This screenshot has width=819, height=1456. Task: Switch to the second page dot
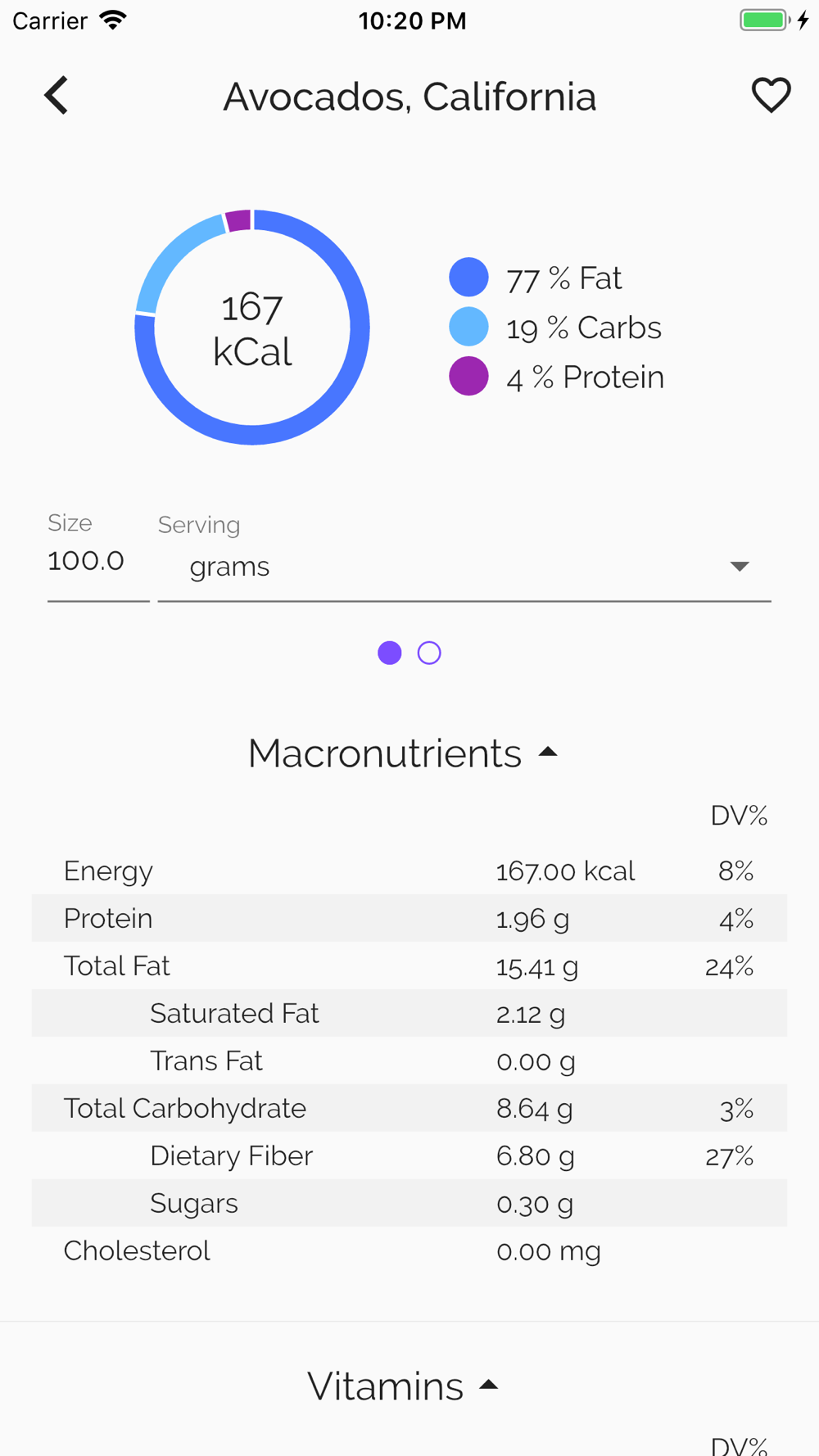pos(429,653)
